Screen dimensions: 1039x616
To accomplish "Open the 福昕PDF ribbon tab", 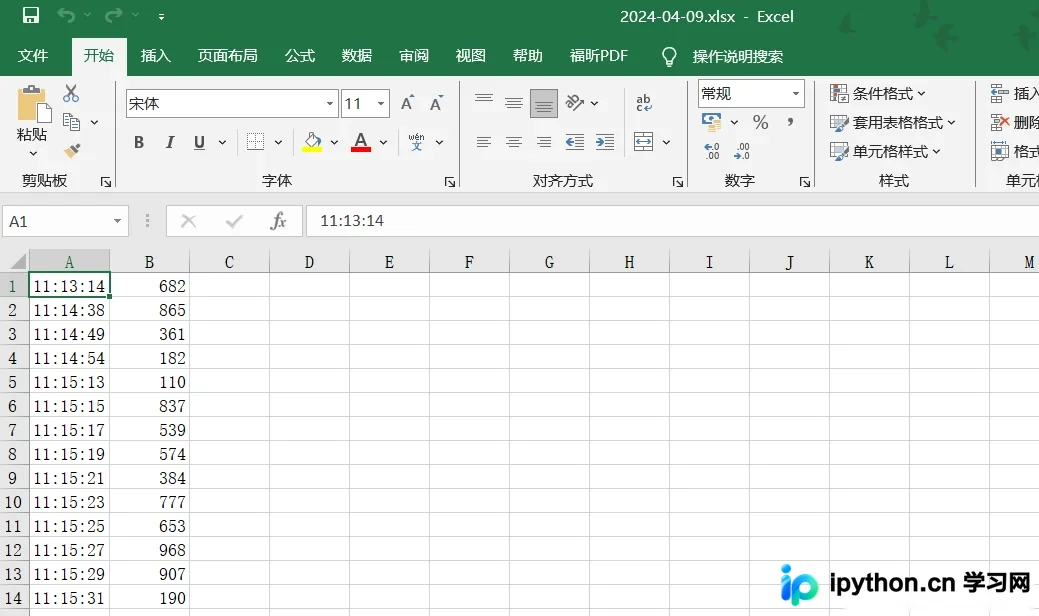I will (598, 56).
